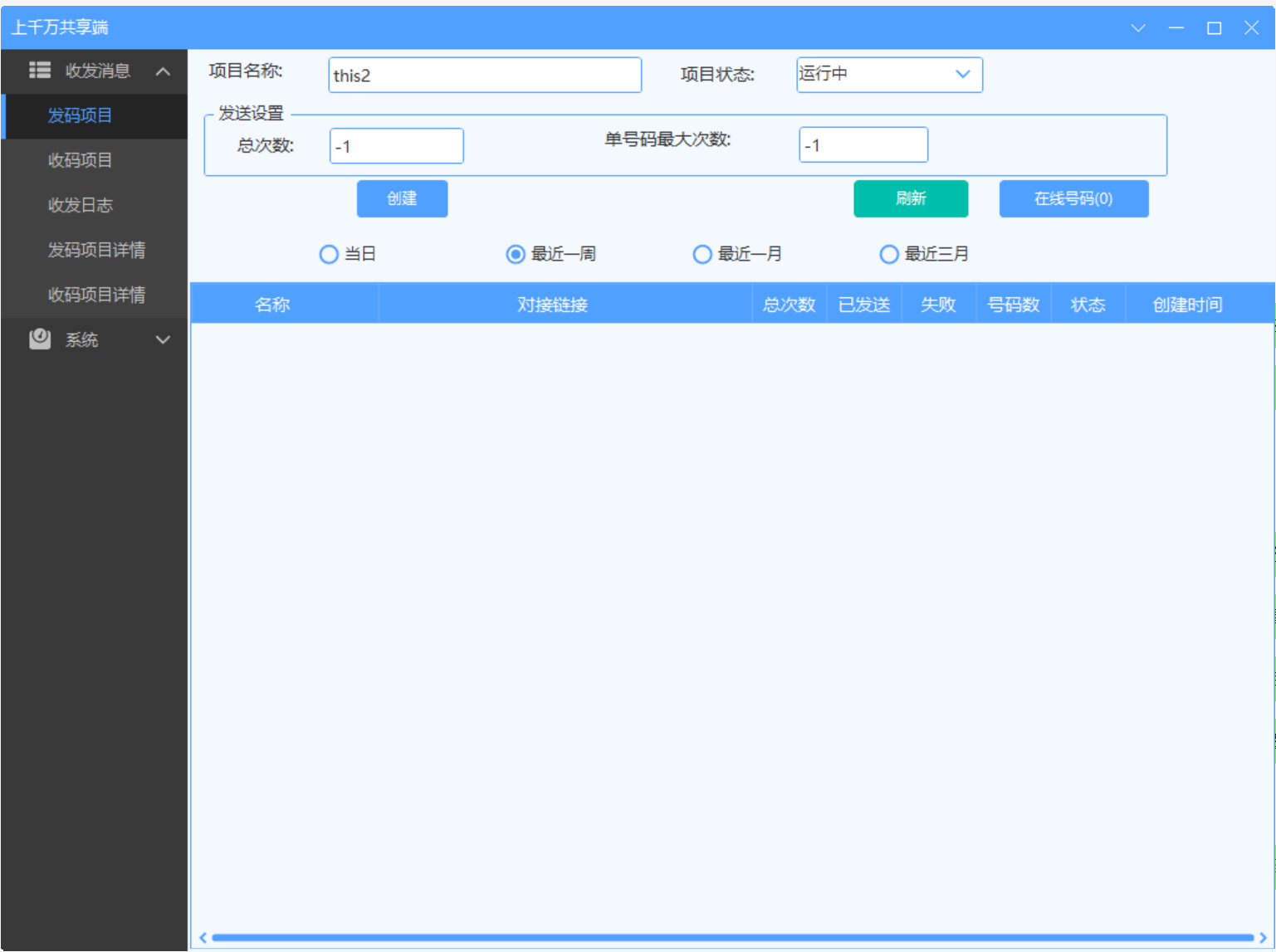Minimize the 上千万共享端 window

(1176, 27)
